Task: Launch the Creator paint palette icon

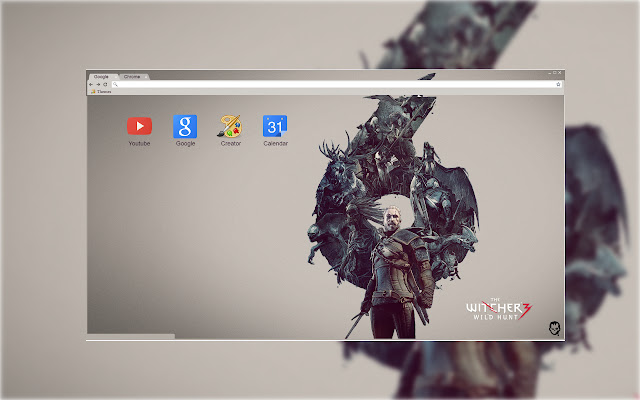Action: pos(230,126)
